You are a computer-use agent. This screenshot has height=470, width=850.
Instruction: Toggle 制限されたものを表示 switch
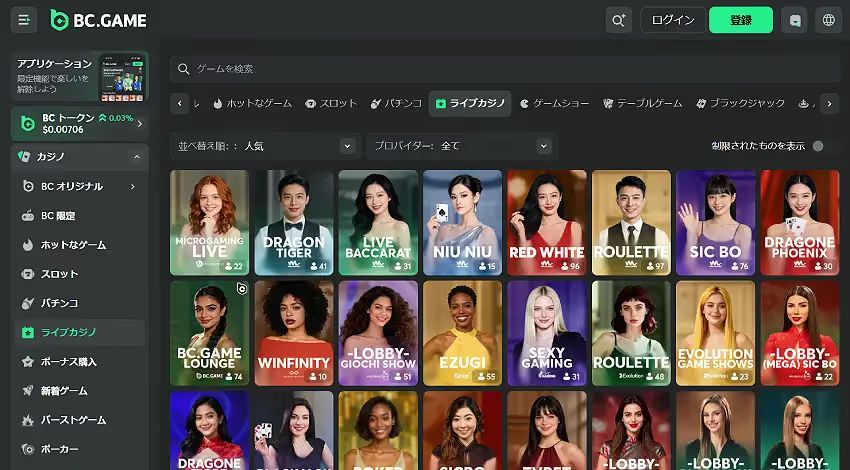pos(817,146)
